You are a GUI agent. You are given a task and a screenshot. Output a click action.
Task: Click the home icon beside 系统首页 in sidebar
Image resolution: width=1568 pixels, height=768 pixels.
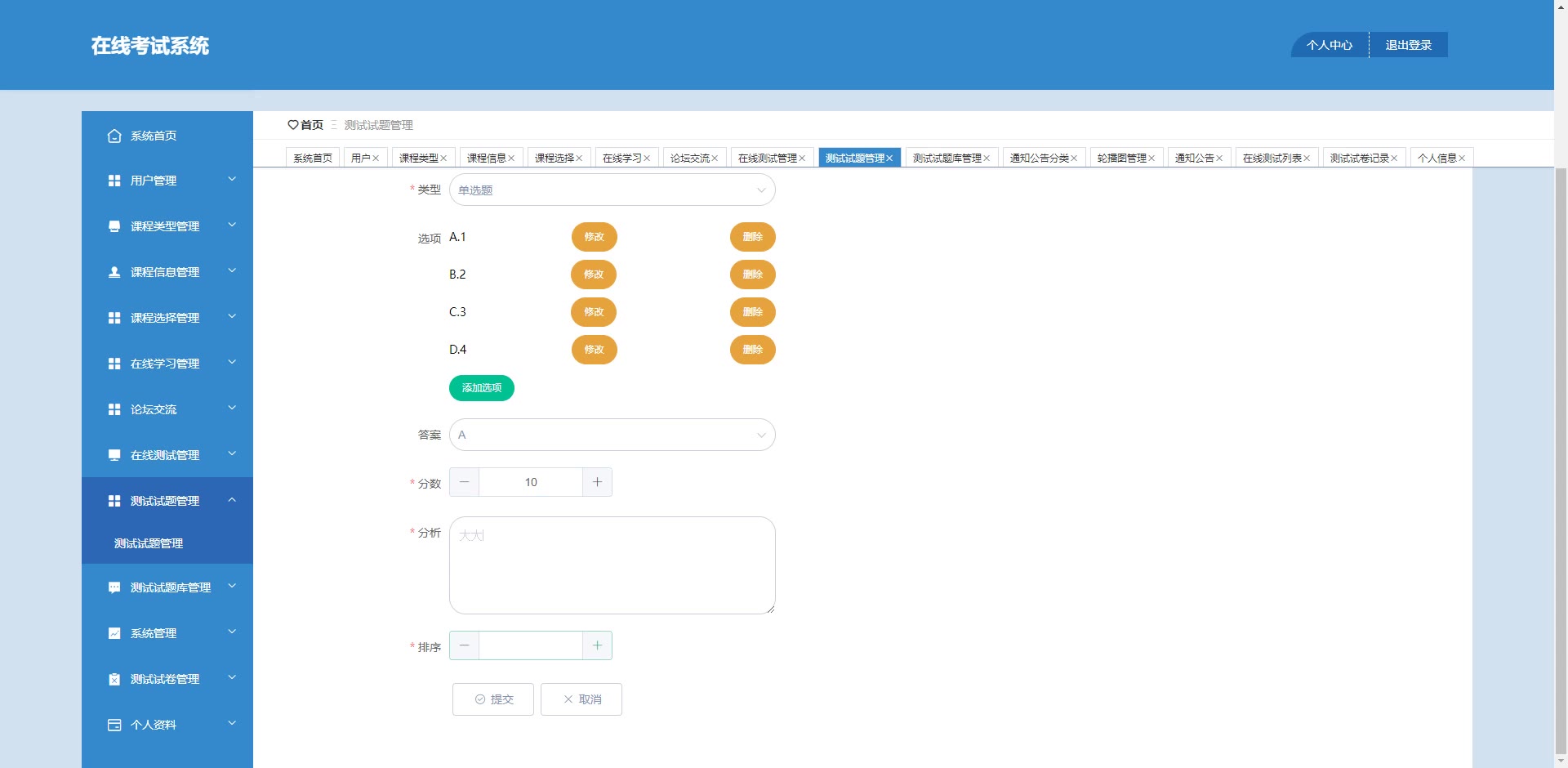[114, 136]
